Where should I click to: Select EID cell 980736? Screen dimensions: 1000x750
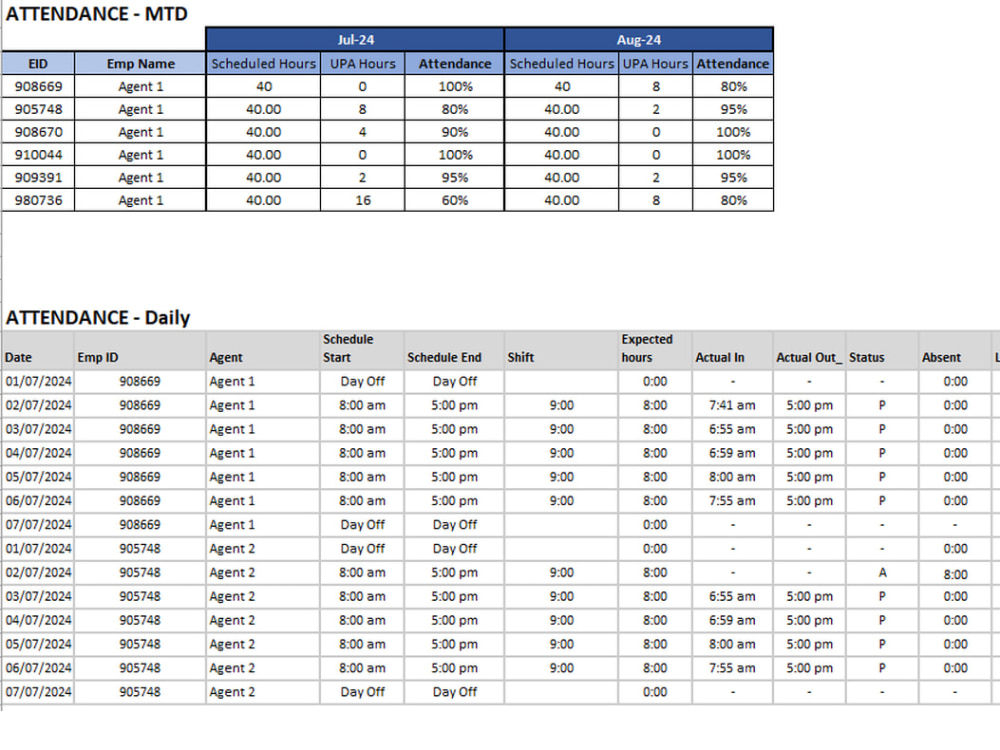point(38,200)
